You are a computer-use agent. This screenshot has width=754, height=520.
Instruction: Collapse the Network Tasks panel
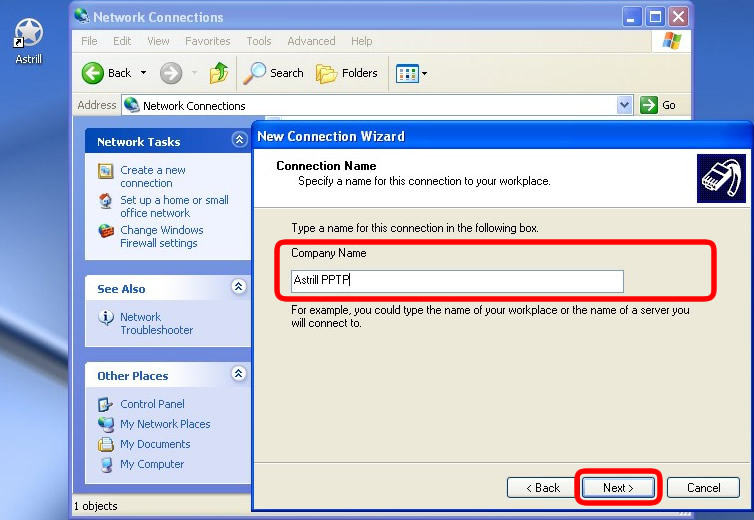click(x=239, y=141)
